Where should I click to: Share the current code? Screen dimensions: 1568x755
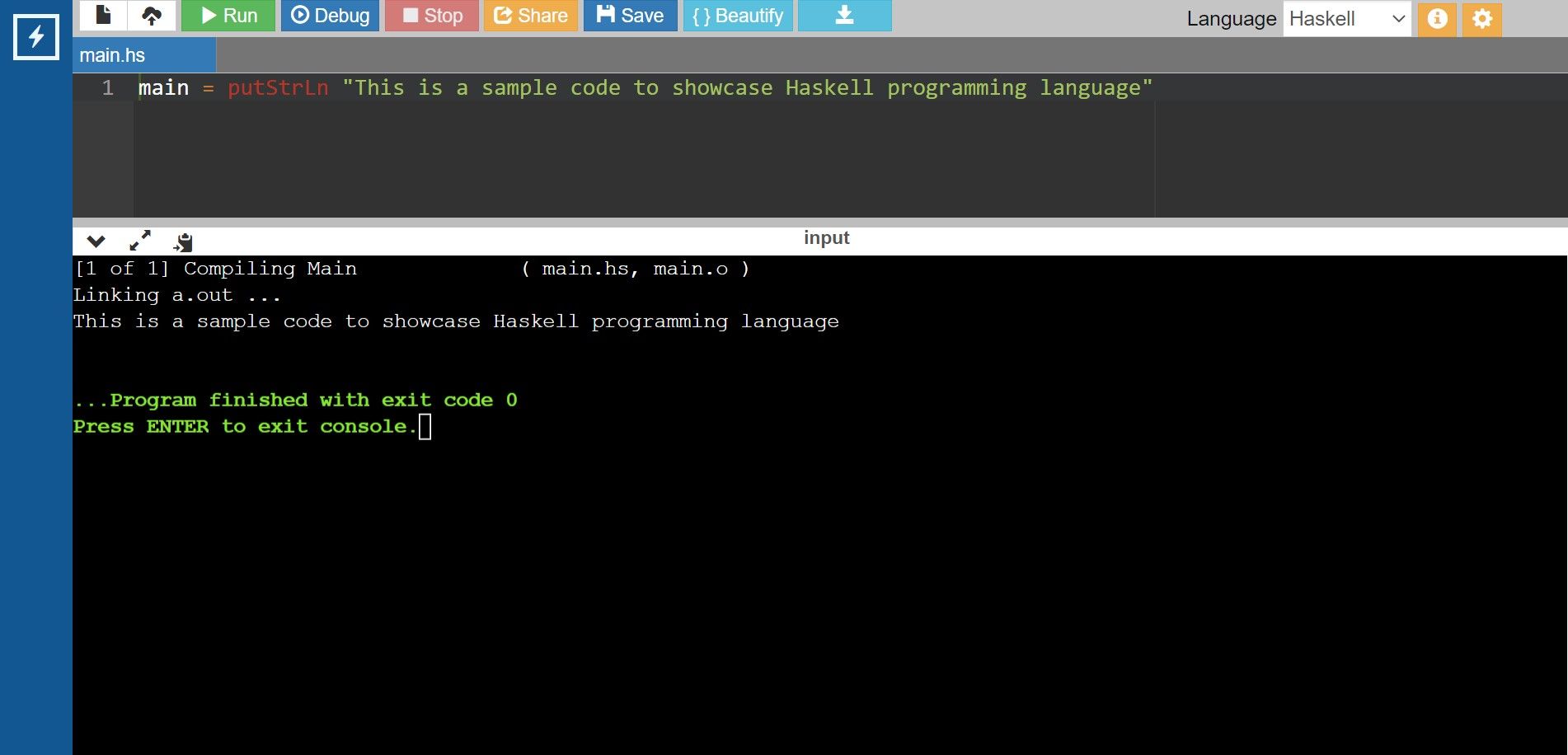pyautogui.click(x=530, y=14)
